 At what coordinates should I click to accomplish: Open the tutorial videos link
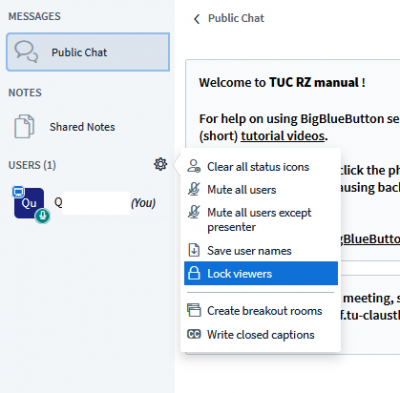pos(283,136)
